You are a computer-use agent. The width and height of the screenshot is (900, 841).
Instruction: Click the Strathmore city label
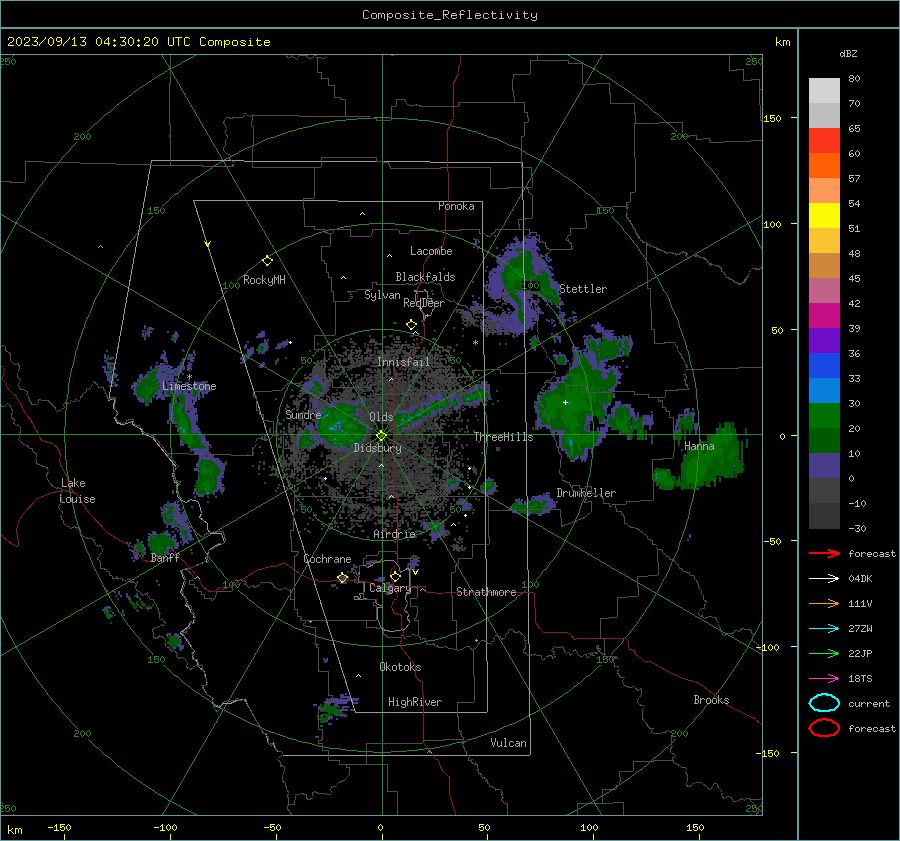[486, 592]
